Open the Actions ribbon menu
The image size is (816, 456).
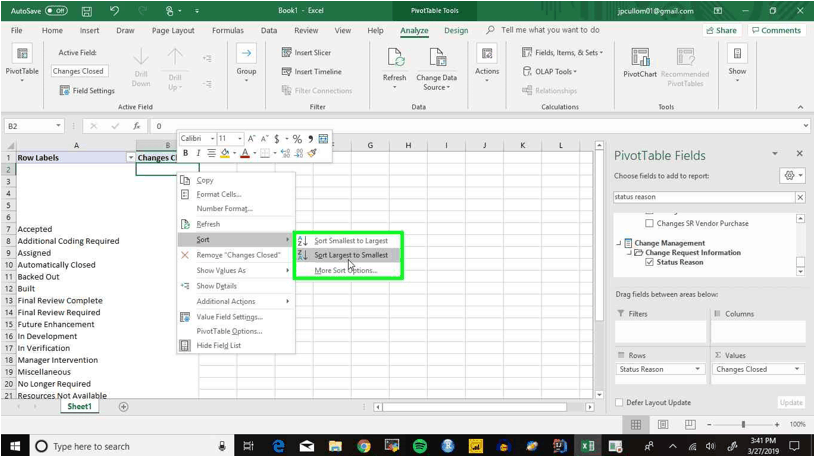pyautogui.click(x=487, y=64)
